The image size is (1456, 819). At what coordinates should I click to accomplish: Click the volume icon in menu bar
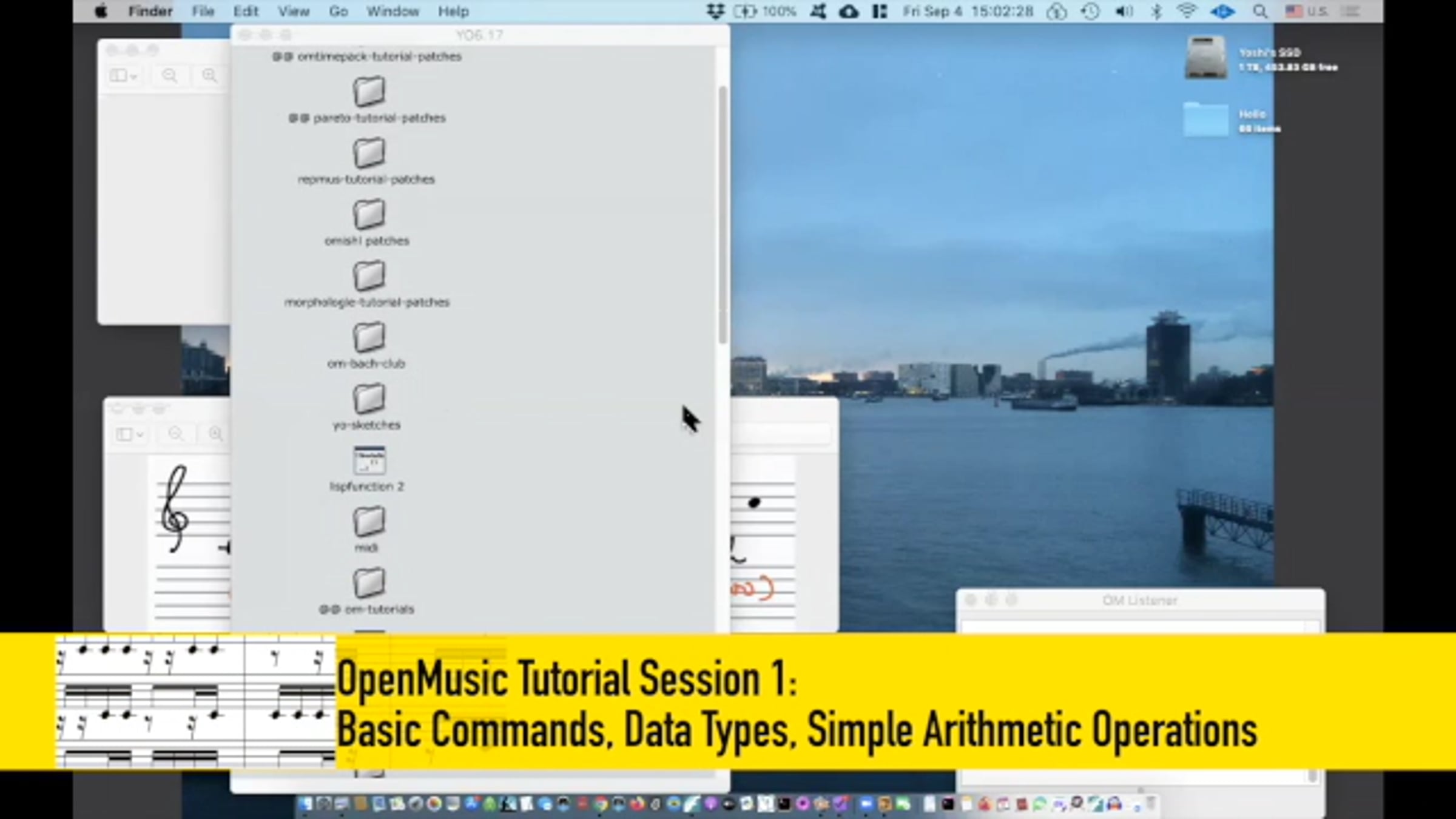click(1124, 12)
